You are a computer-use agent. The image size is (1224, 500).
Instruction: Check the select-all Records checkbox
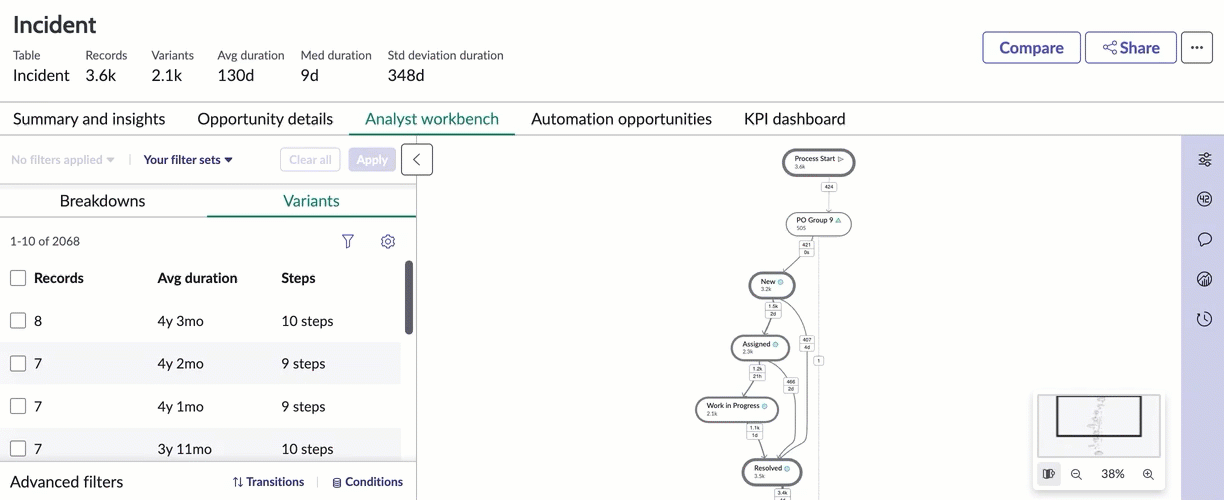pos(18,278)
